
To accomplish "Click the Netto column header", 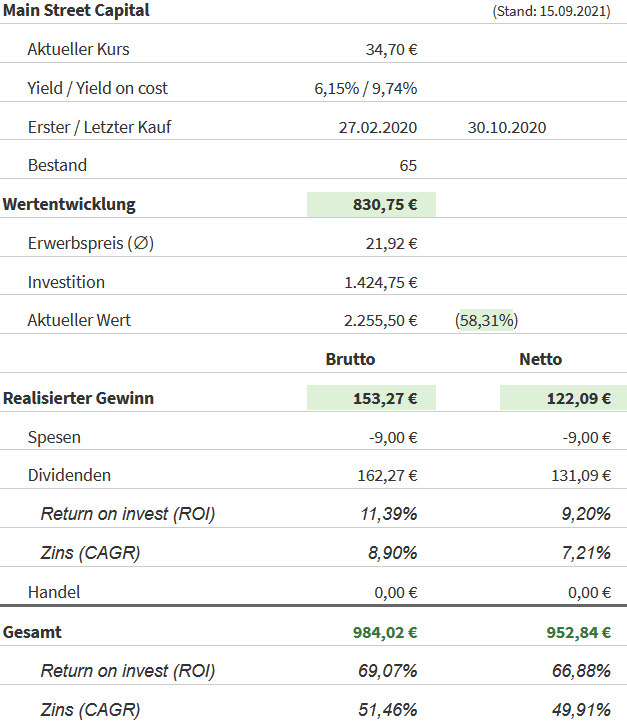I will coord(540,359).
